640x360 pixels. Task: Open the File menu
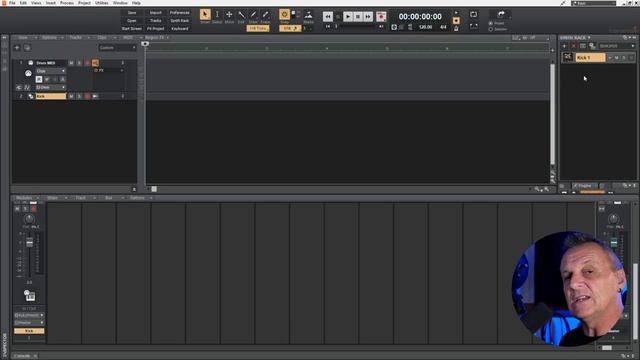tap(12, 3)
